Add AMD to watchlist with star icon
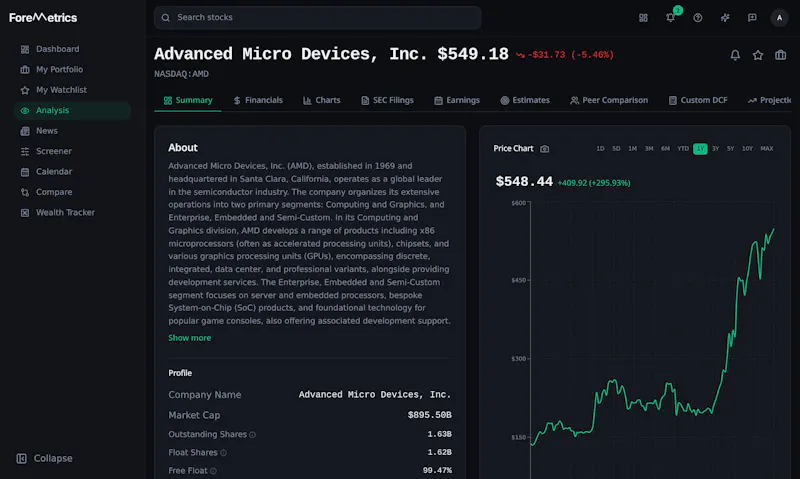Screen dimensions: 800x479 (758, 55)
